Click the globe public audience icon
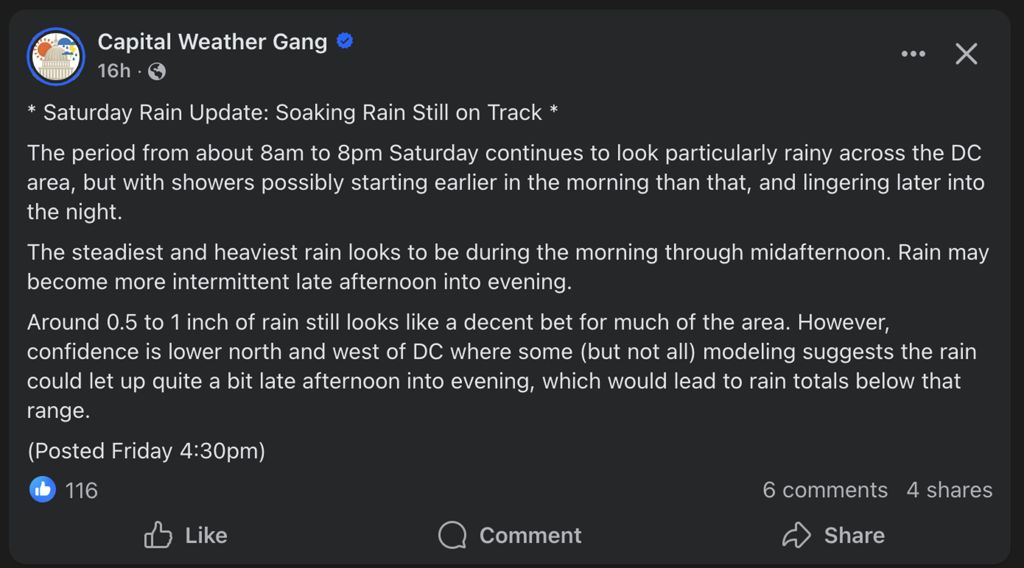This screenshot has width=1024, height=568. (x=157, y=71)
